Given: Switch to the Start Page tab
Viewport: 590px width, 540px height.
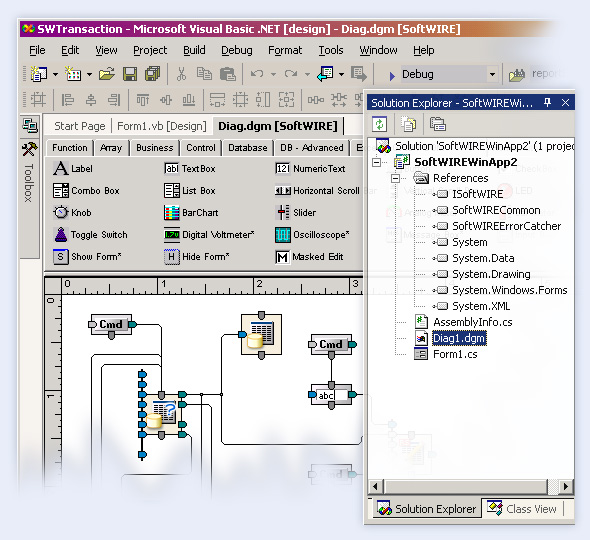Looking at the screenshot, I should [x=80, y=126].
